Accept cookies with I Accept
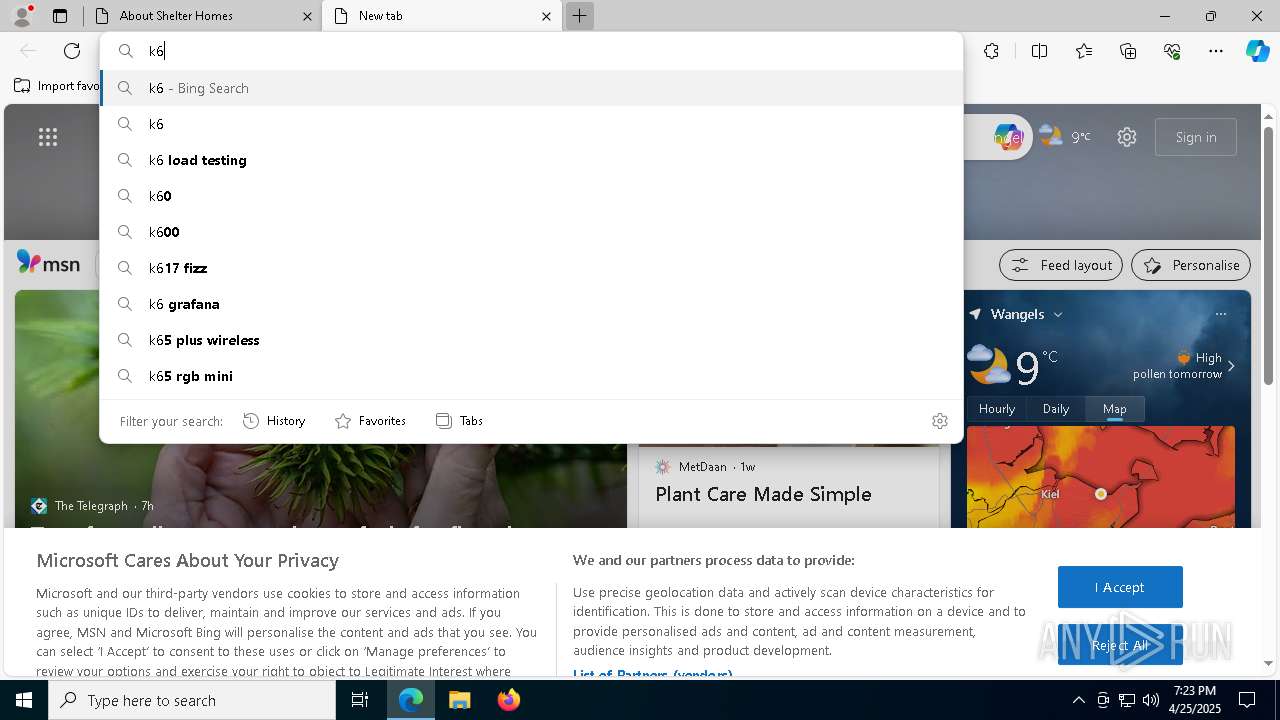The image size is (1280, 720). click(x=1120, y=587)
